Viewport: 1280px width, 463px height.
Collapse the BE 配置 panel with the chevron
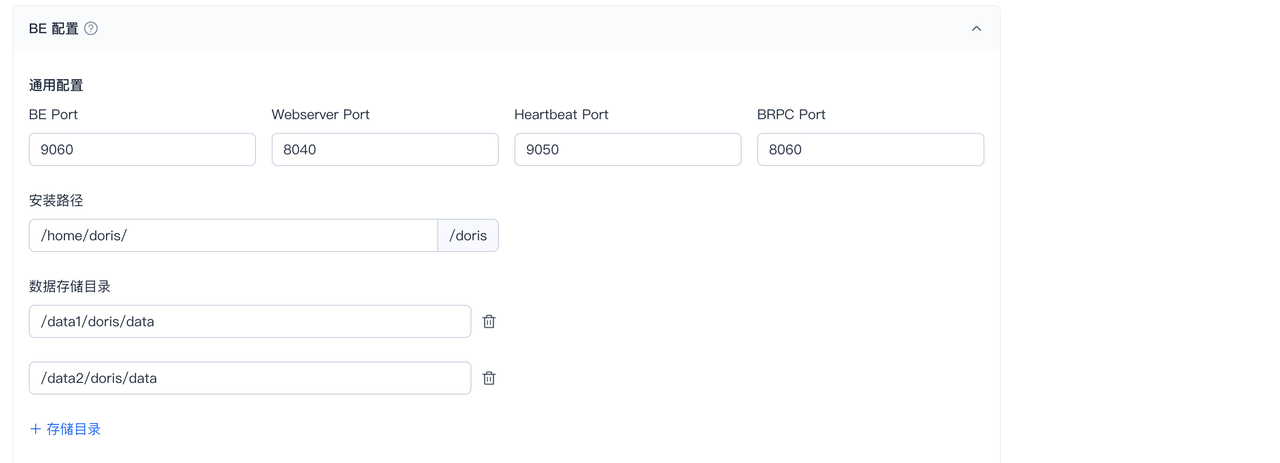tap(976, 29)
